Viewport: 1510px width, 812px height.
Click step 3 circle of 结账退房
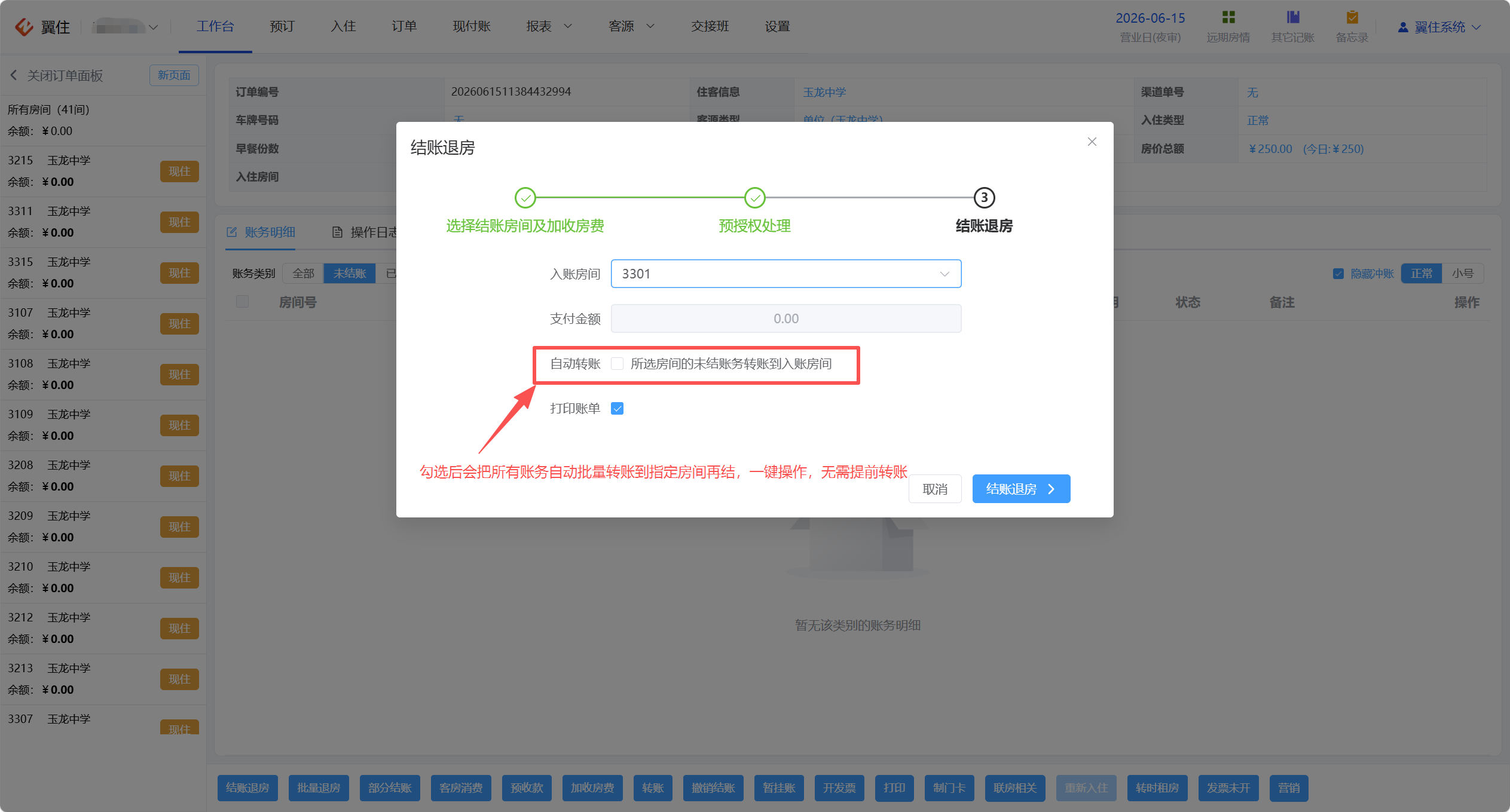click(984, 198)
